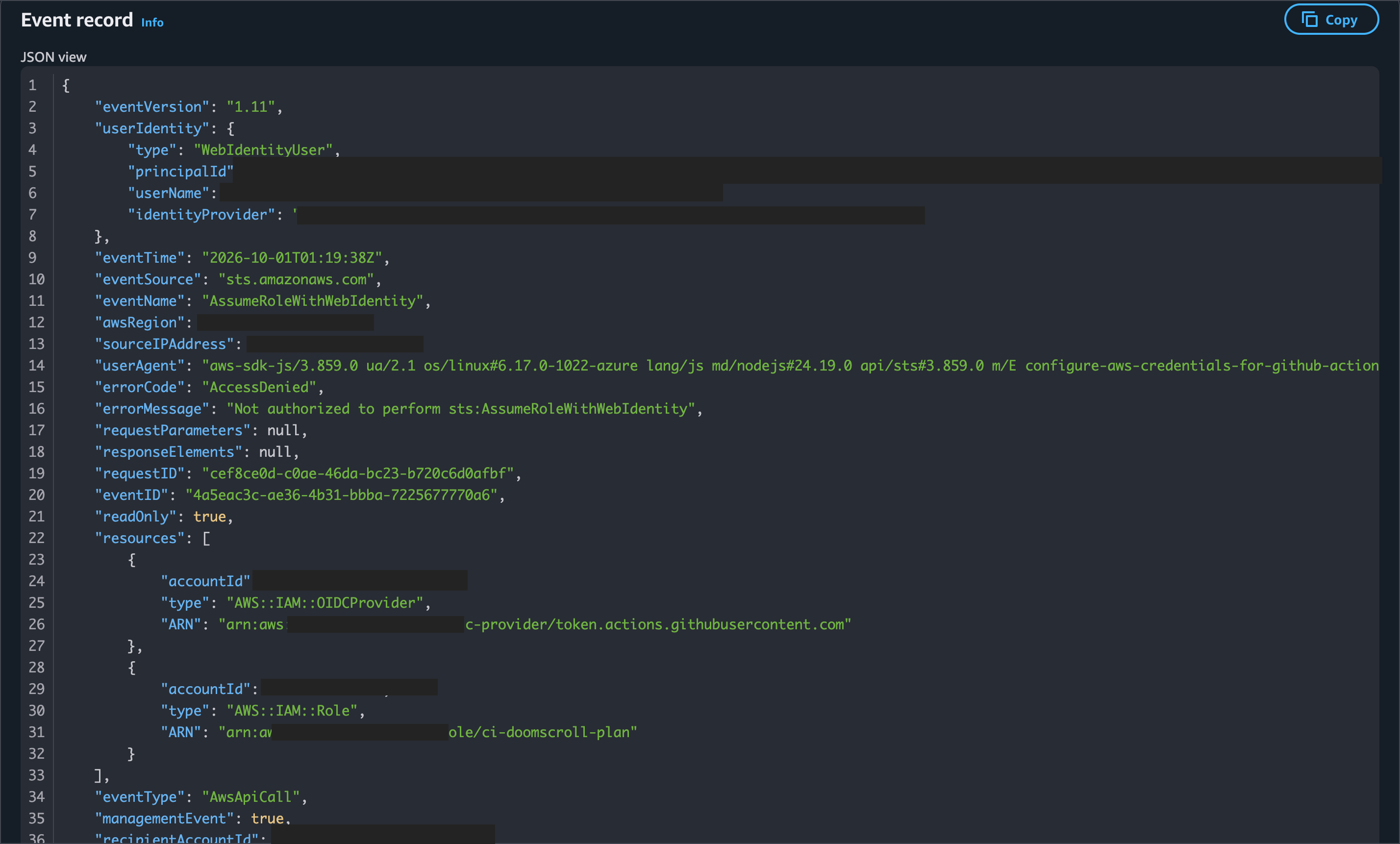Click the "userIdentity" key
The image size is (1400, 844).
click(x=151, y=128)
